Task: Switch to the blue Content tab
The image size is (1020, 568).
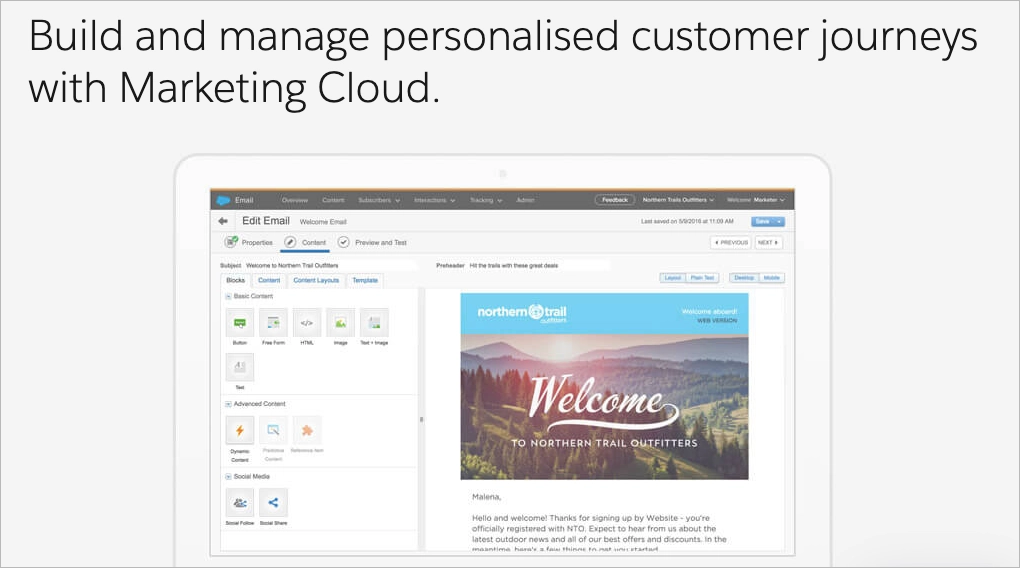Action: point(269,280)
